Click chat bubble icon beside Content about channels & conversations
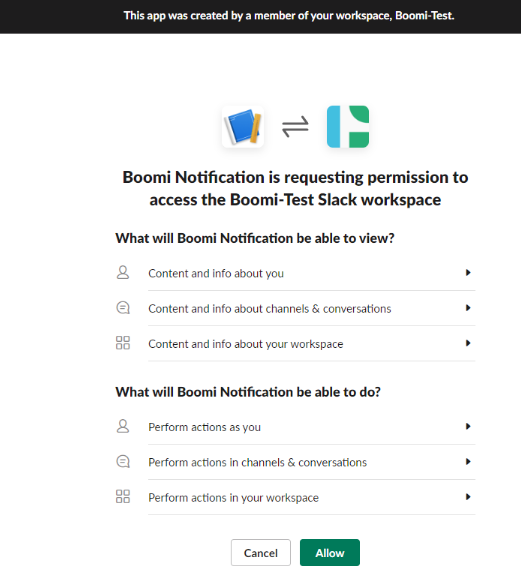Image resolution: width=521 pixels, height=576 pixels. 123,308
